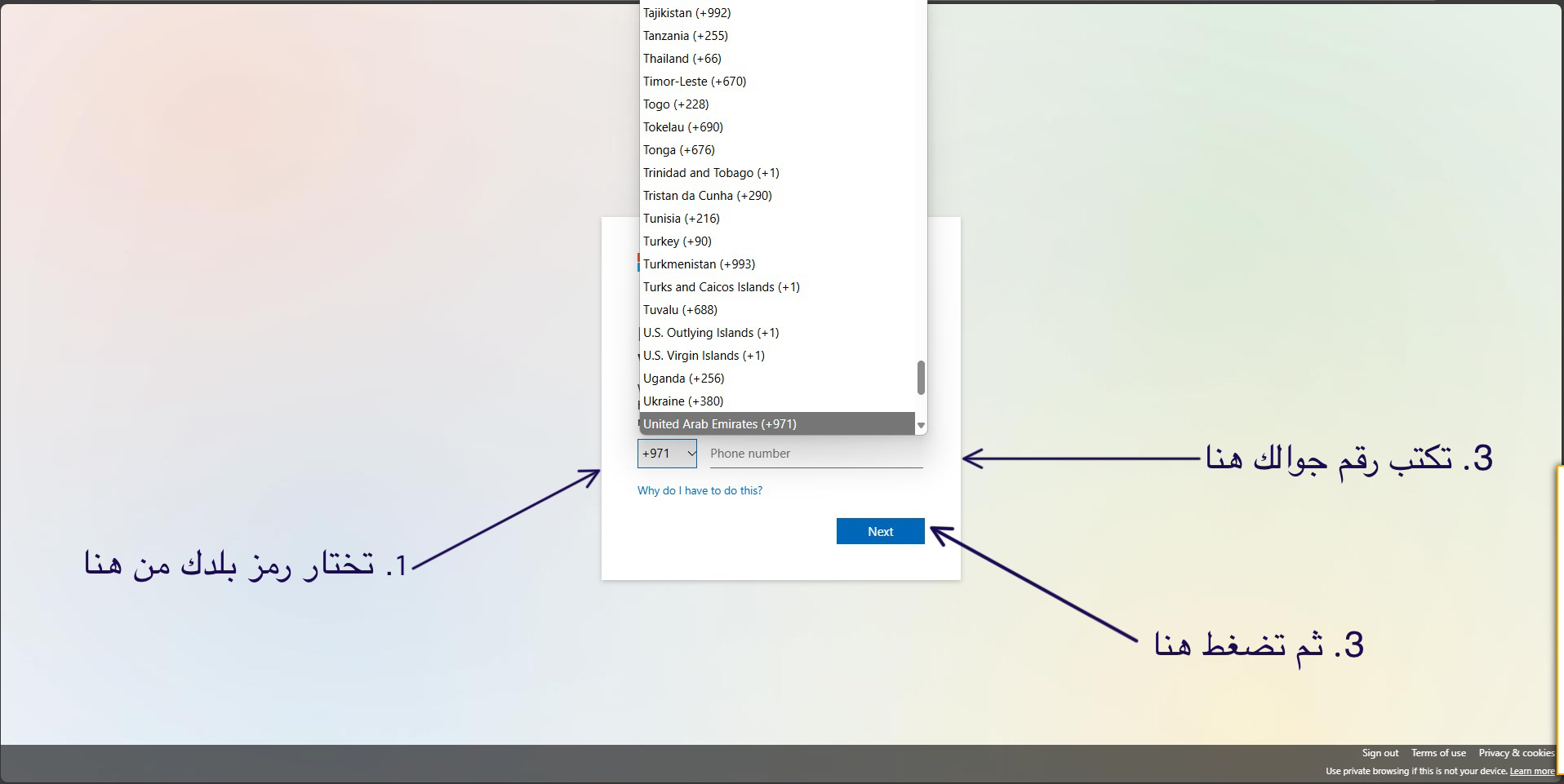Screen dimensions: 1564x784
Task: Select Tunisia (+216) country code
Action: click(681, 219)
